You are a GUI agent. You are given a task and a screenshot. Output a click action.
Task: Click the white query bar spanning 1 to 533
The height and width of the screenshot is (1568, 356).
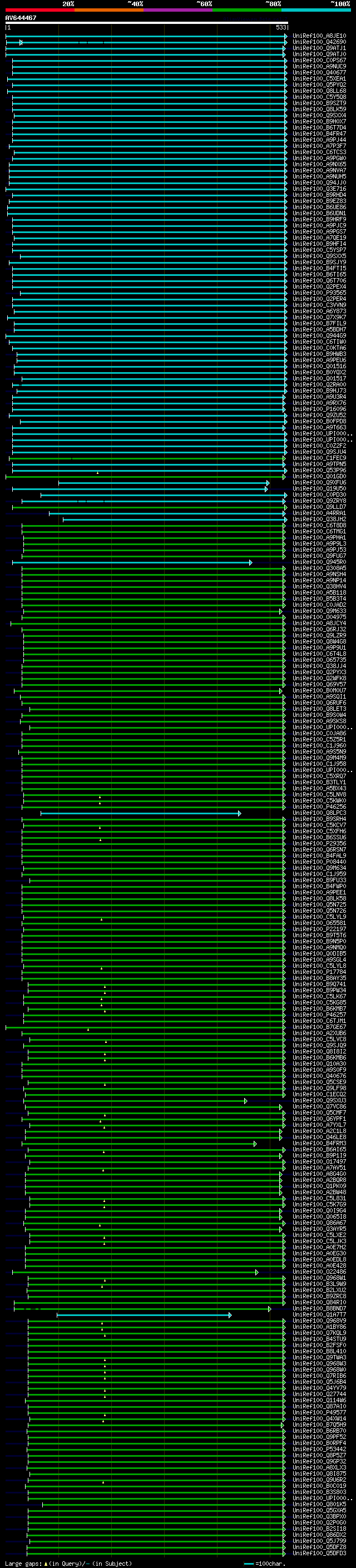click(x=147, y=22)
